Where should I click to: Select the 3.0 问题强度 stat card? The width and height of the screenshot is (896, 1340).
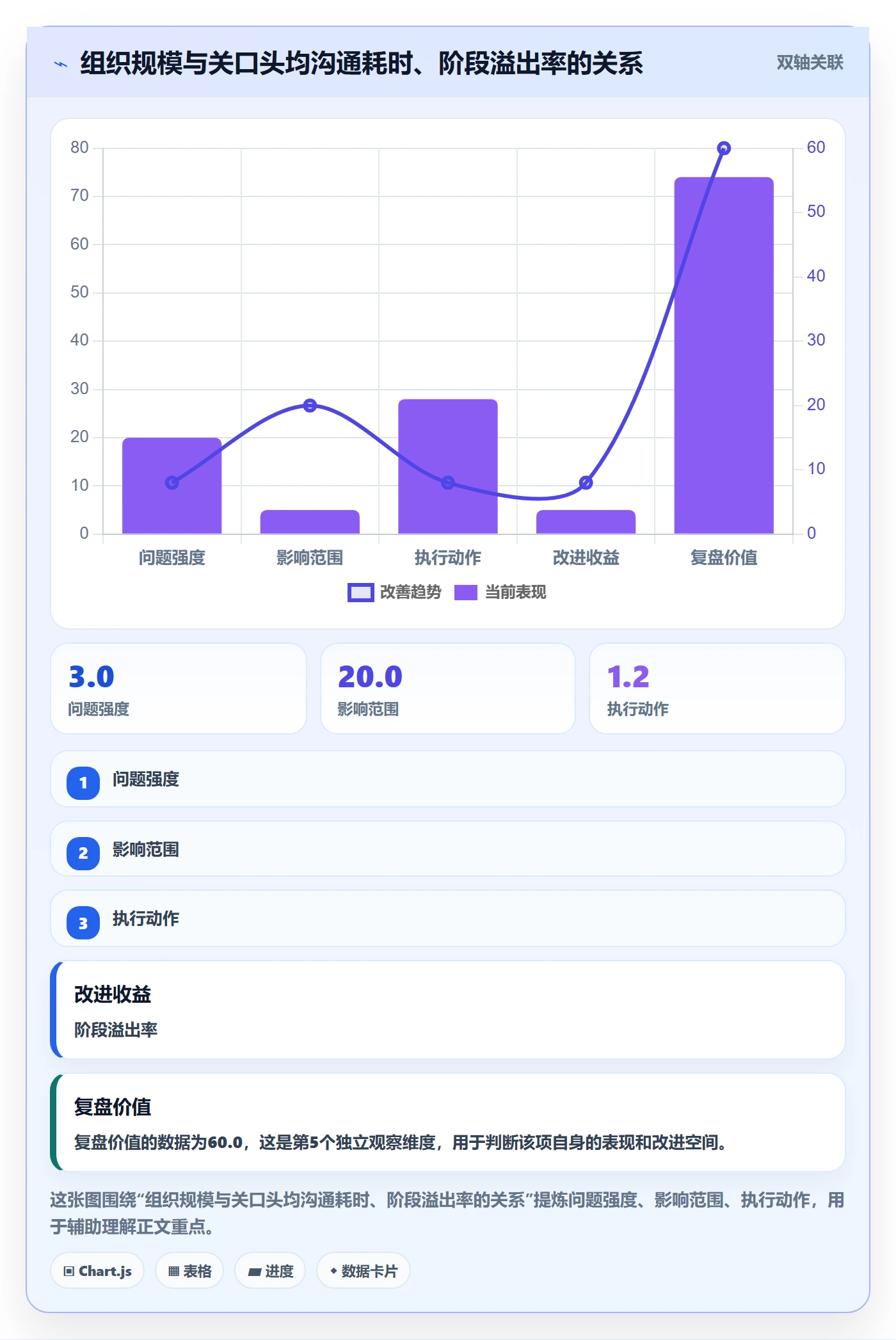179,689
